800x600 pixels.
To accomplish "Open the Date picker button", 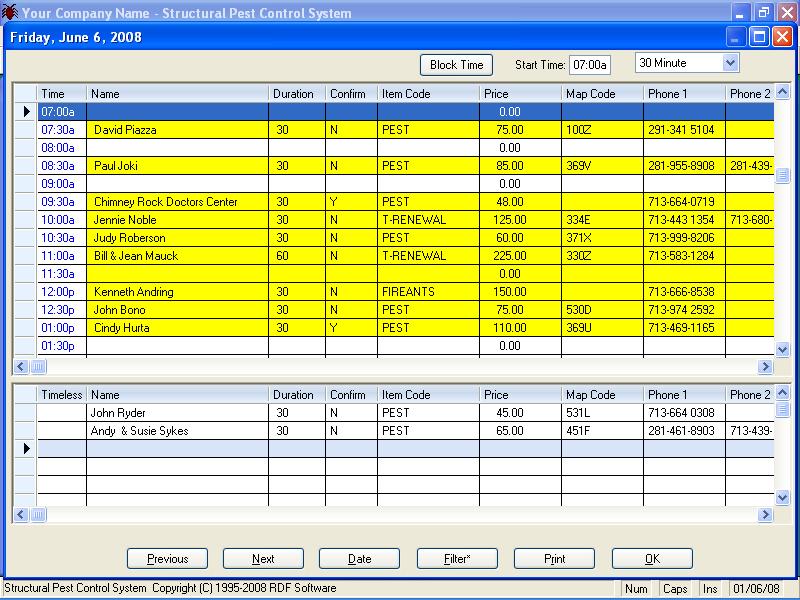I will [359, 559].
